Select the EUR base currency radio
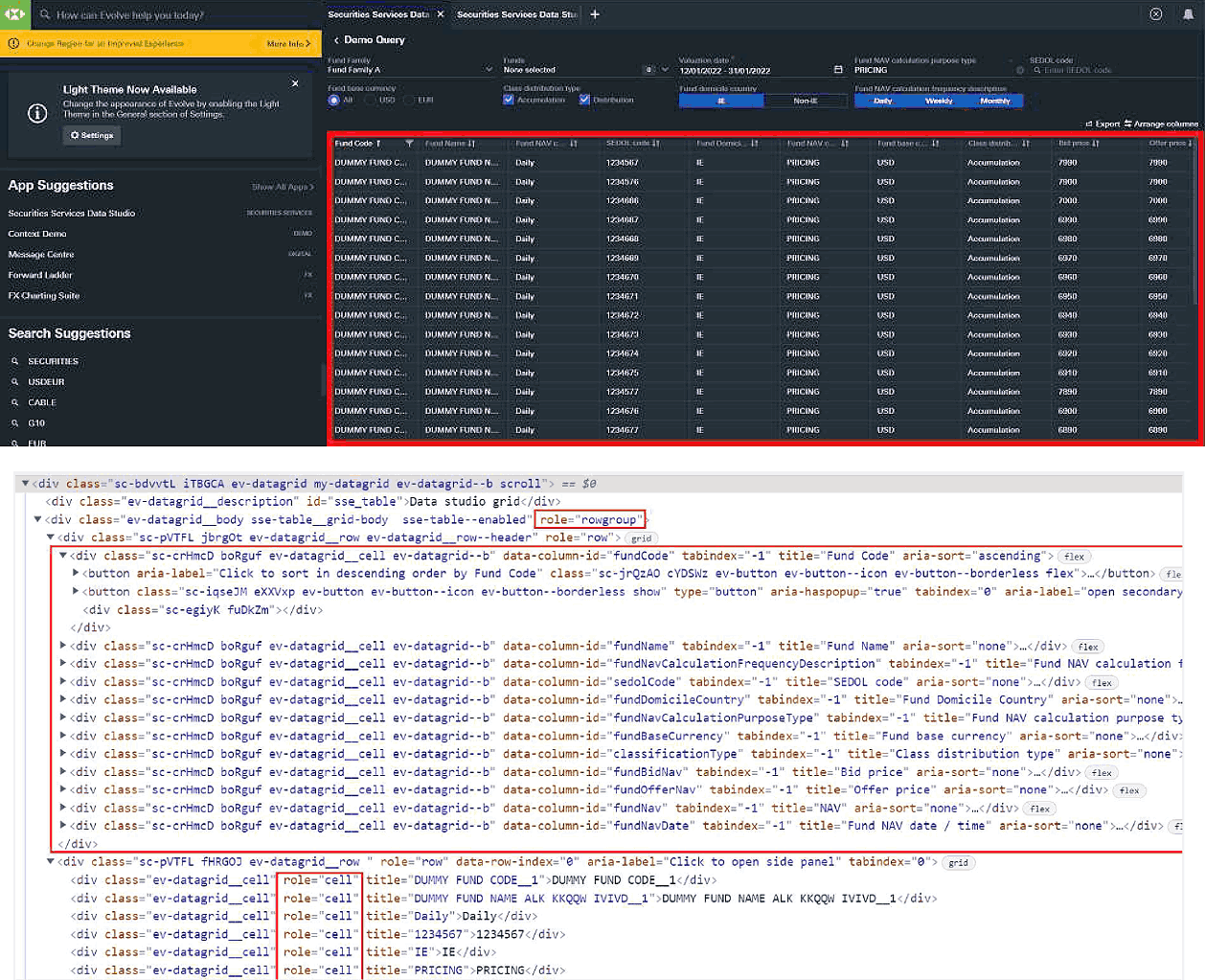The image size is (1205, 980). 409,100
